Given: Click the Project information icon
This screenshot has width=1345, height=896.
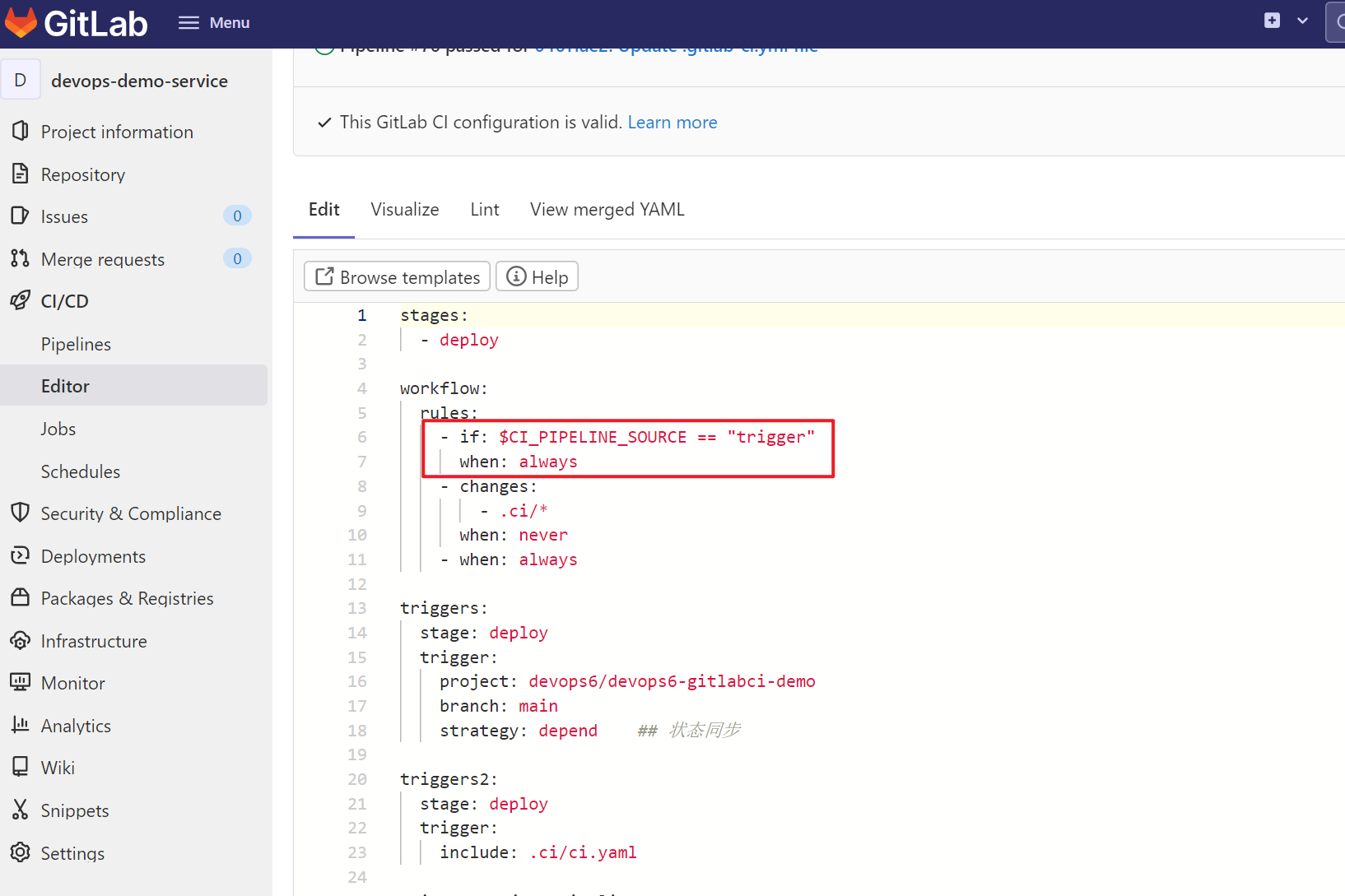Looking at the screenshot, I should (21, 131).
